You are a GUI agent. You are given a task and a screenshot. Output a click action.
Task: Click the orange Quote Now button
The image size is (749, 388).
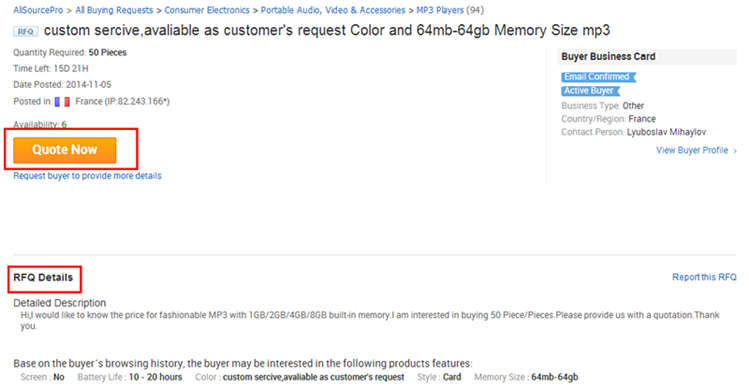pos(65,150)
